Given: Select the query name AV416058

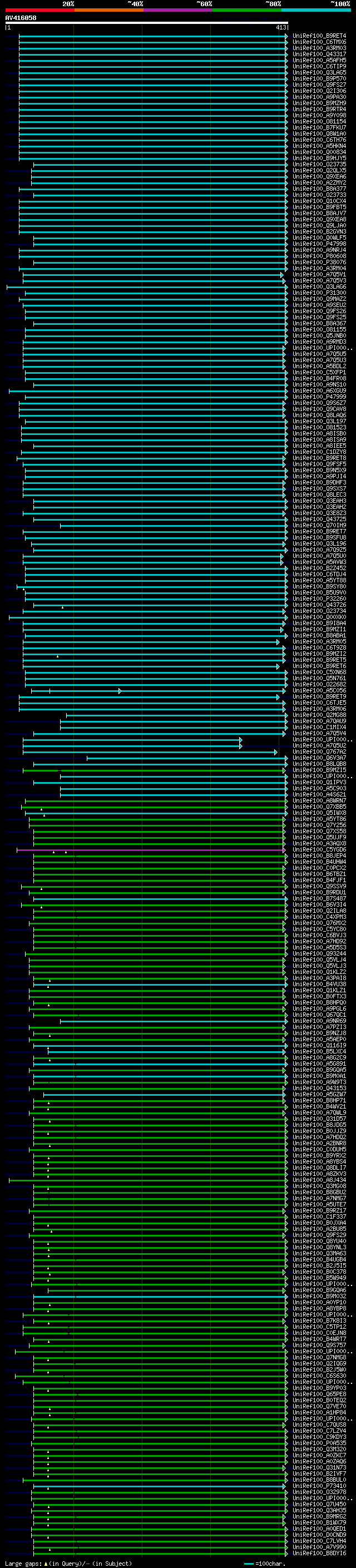Looking at the screenshot, I should [21, 18].
